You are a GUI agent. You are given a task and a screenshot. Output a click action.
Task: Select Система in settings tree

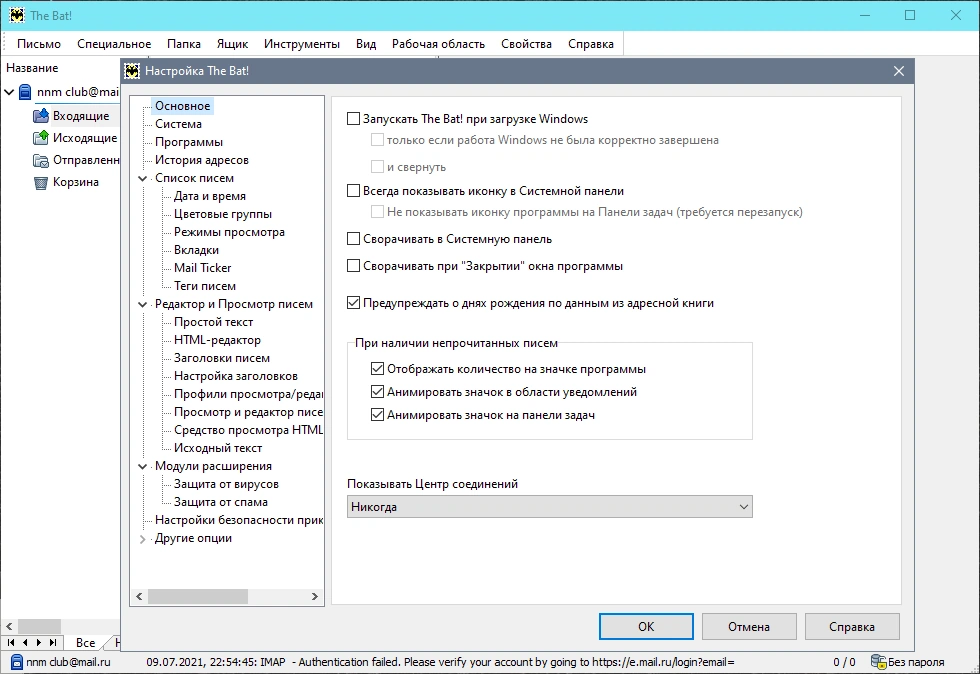(178, 124)
